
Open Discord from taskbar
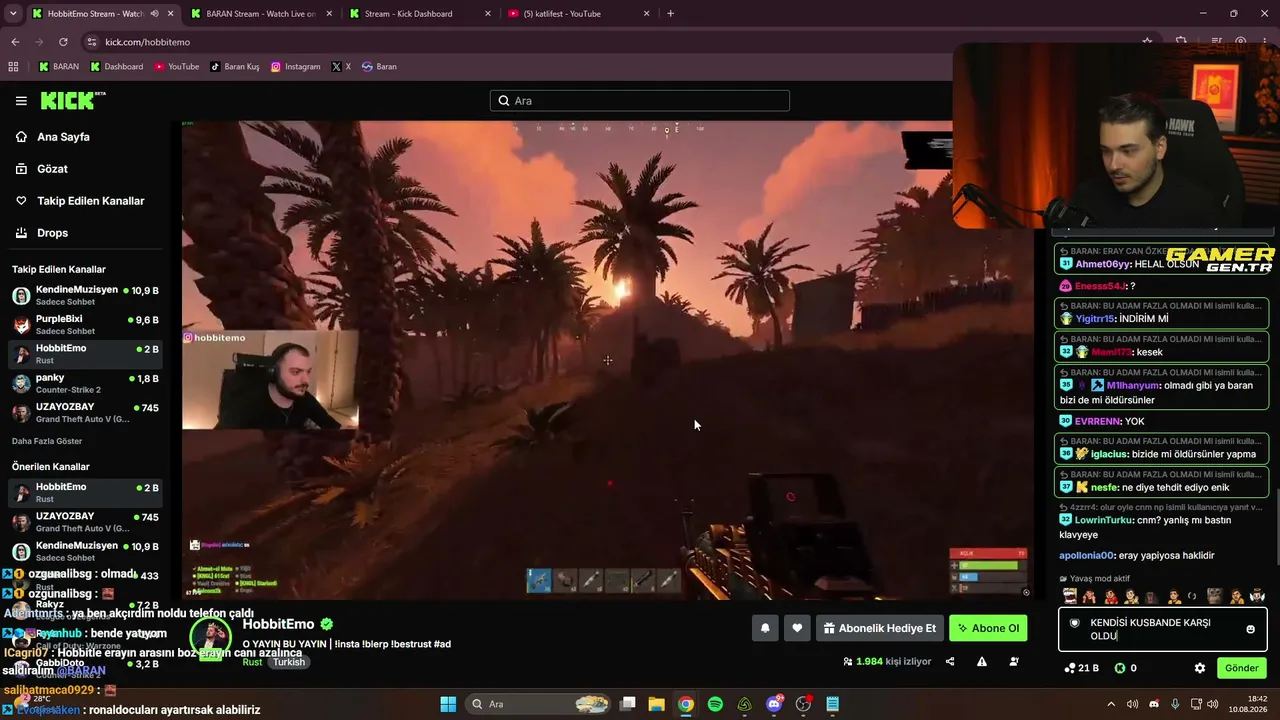pyautogui.click(x=774, y=704)
